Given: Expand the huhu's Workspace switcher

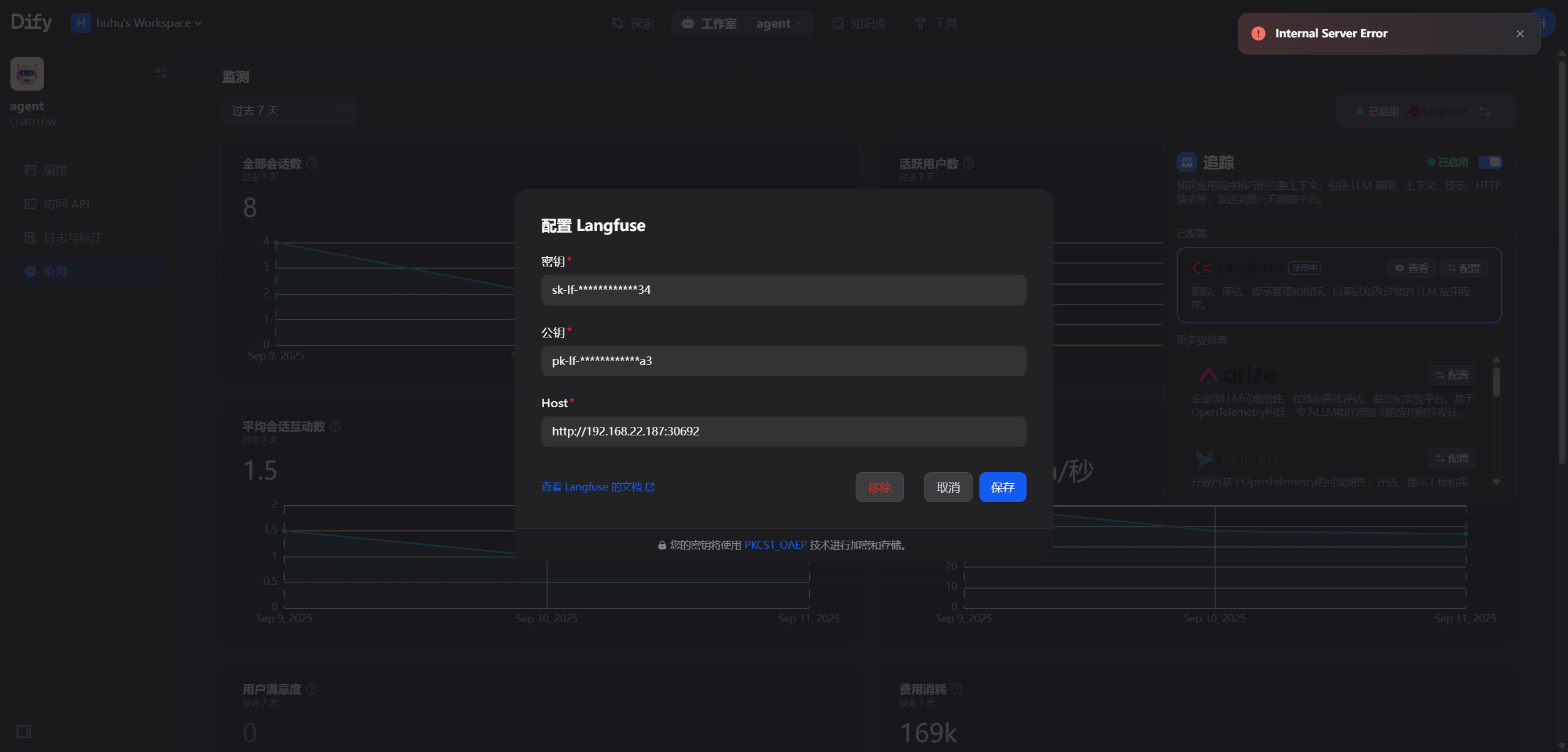Looking at the screenshot, I should [x=137, y=23].
